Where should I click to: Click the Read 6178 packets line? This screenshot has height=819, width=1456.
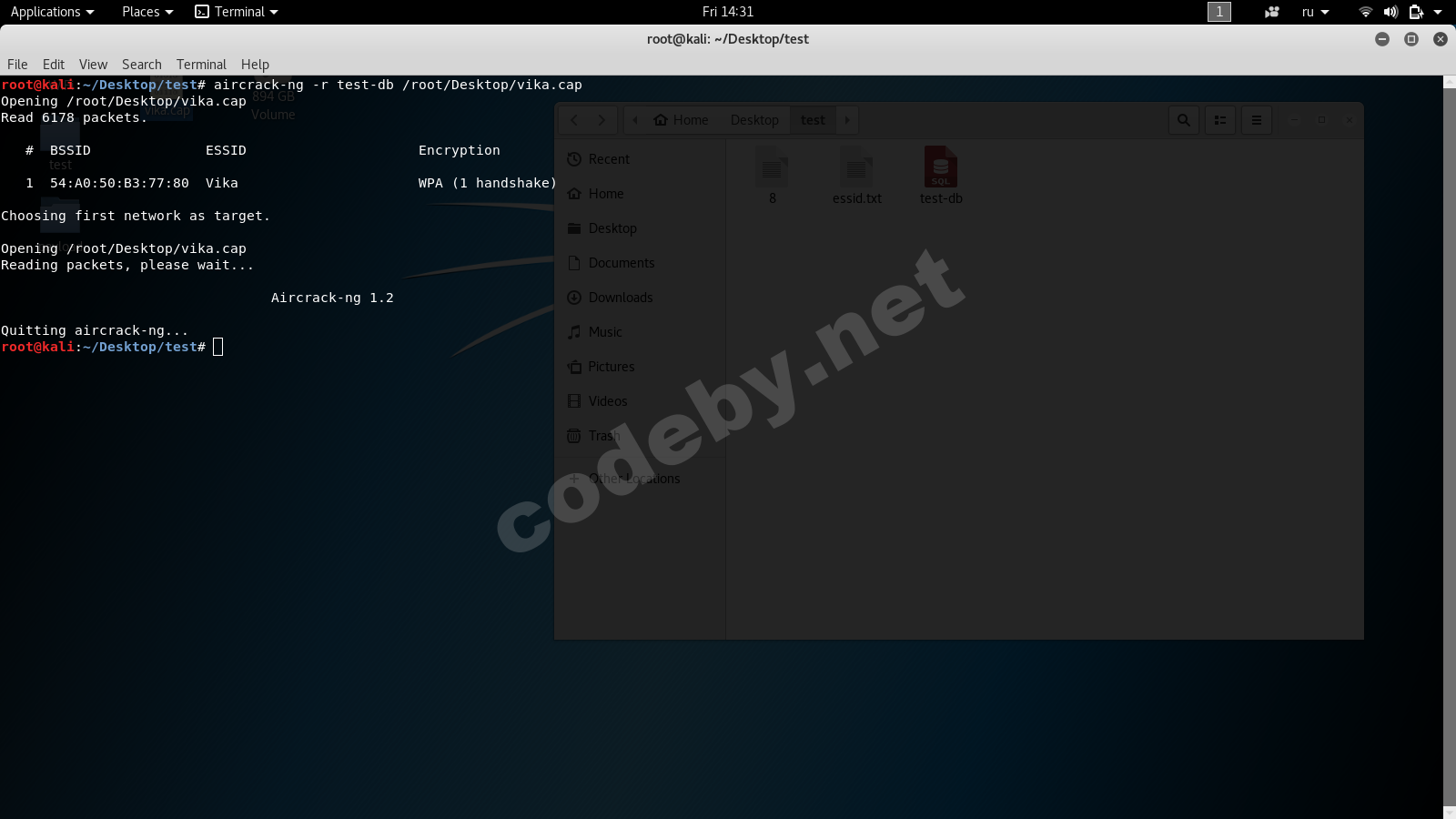(x=74, y=117)
